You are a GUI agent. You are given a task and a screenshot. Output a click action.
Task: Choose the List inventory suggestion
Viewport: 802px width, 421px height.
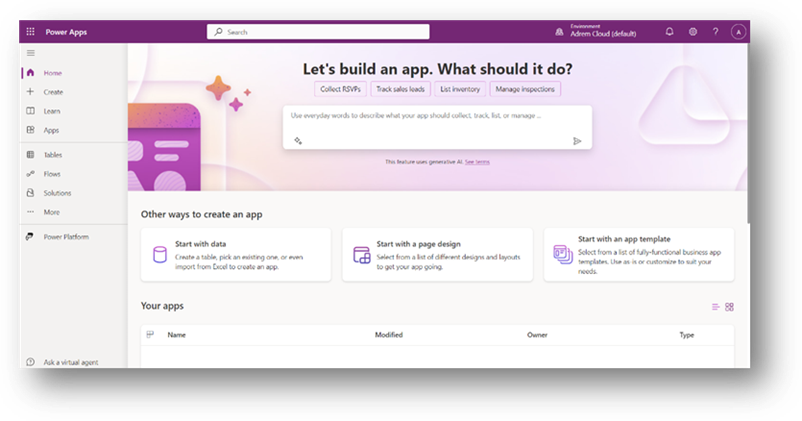pos(460,89)
